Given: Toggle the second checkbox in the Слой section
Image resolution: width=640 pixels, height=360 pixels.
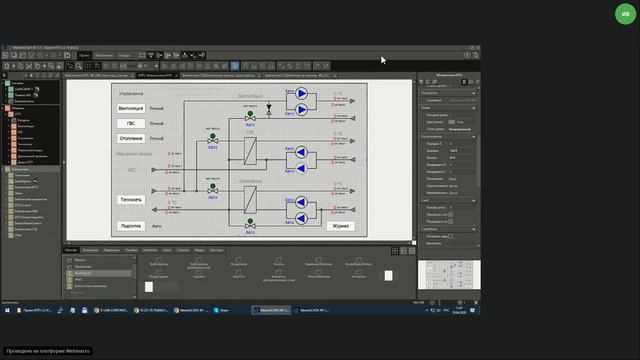Looking at the screenshot, I should 450,221.
